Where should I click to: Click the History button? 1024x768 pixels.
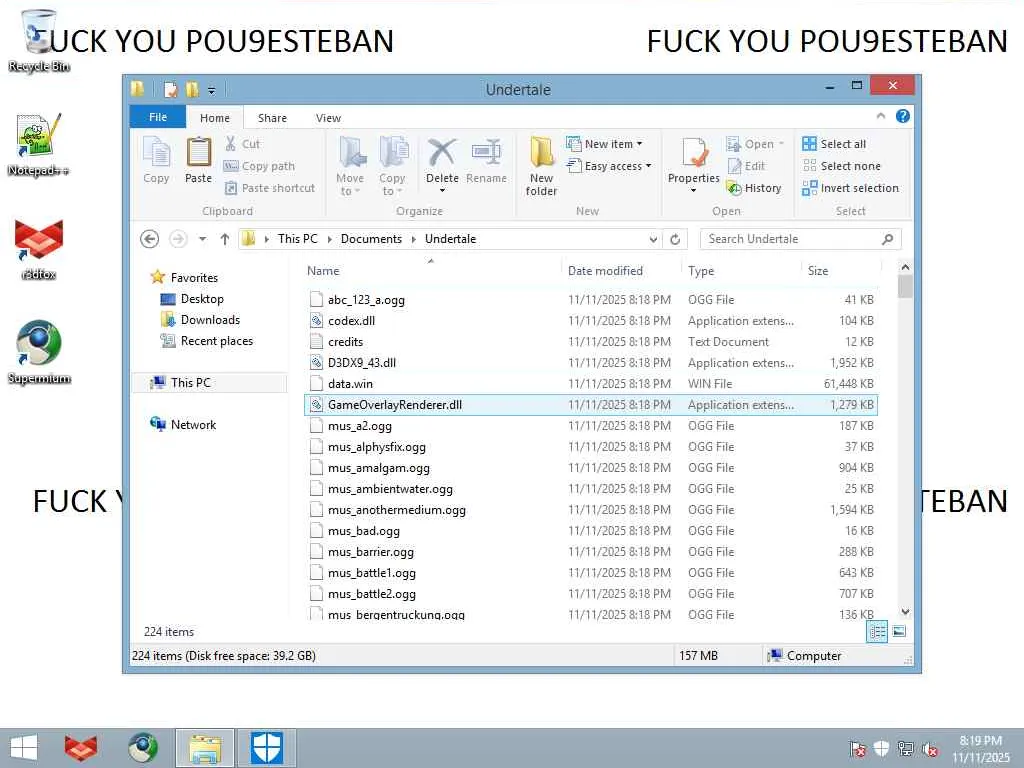754,188
